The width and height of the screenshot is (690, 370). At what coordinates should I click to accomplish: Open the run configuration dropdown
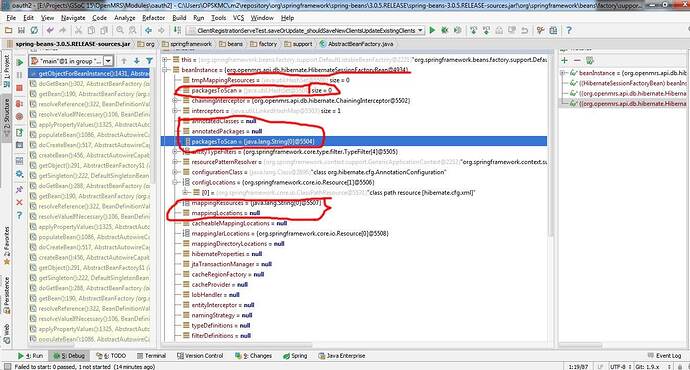pos(305,30)
